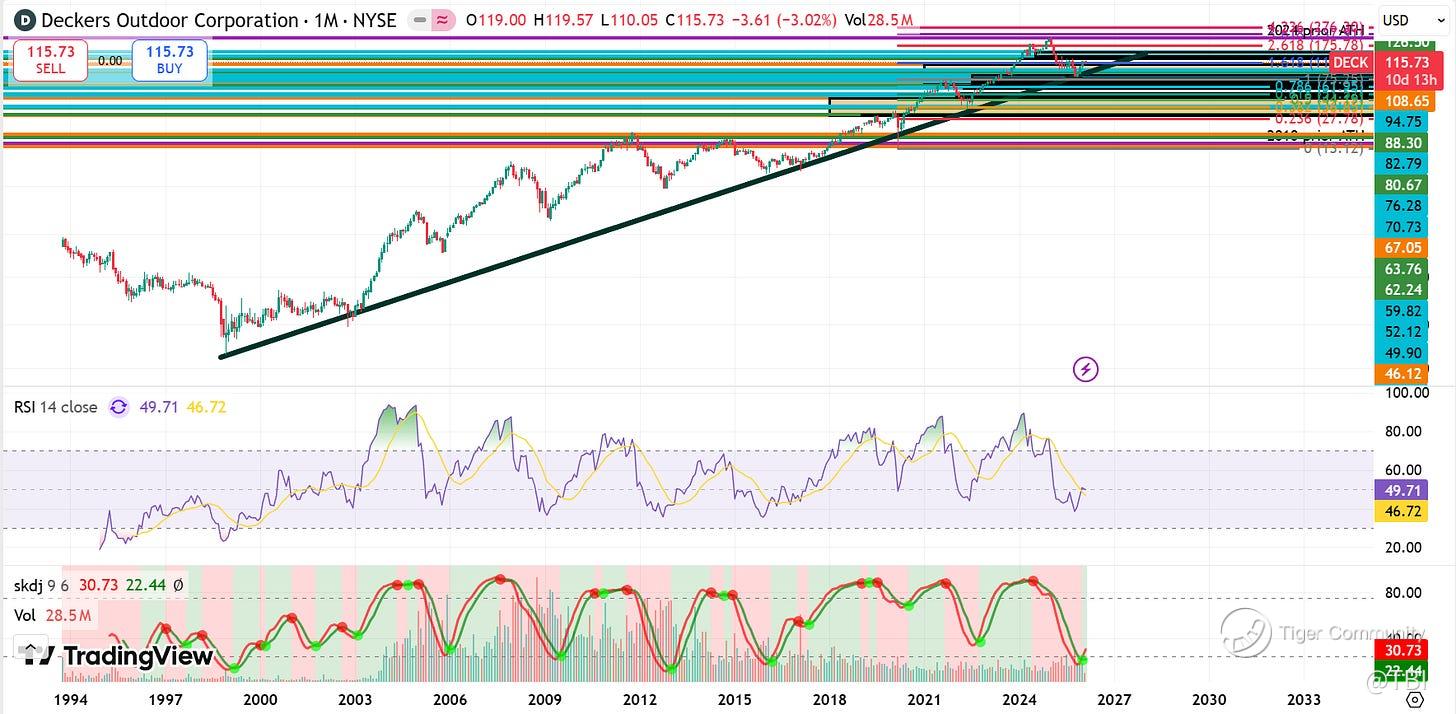Image resolution: width=1456 pixels, height=714 pixels.
Task: Click the Vol 28.5M value in header
Action: [879, 20]
